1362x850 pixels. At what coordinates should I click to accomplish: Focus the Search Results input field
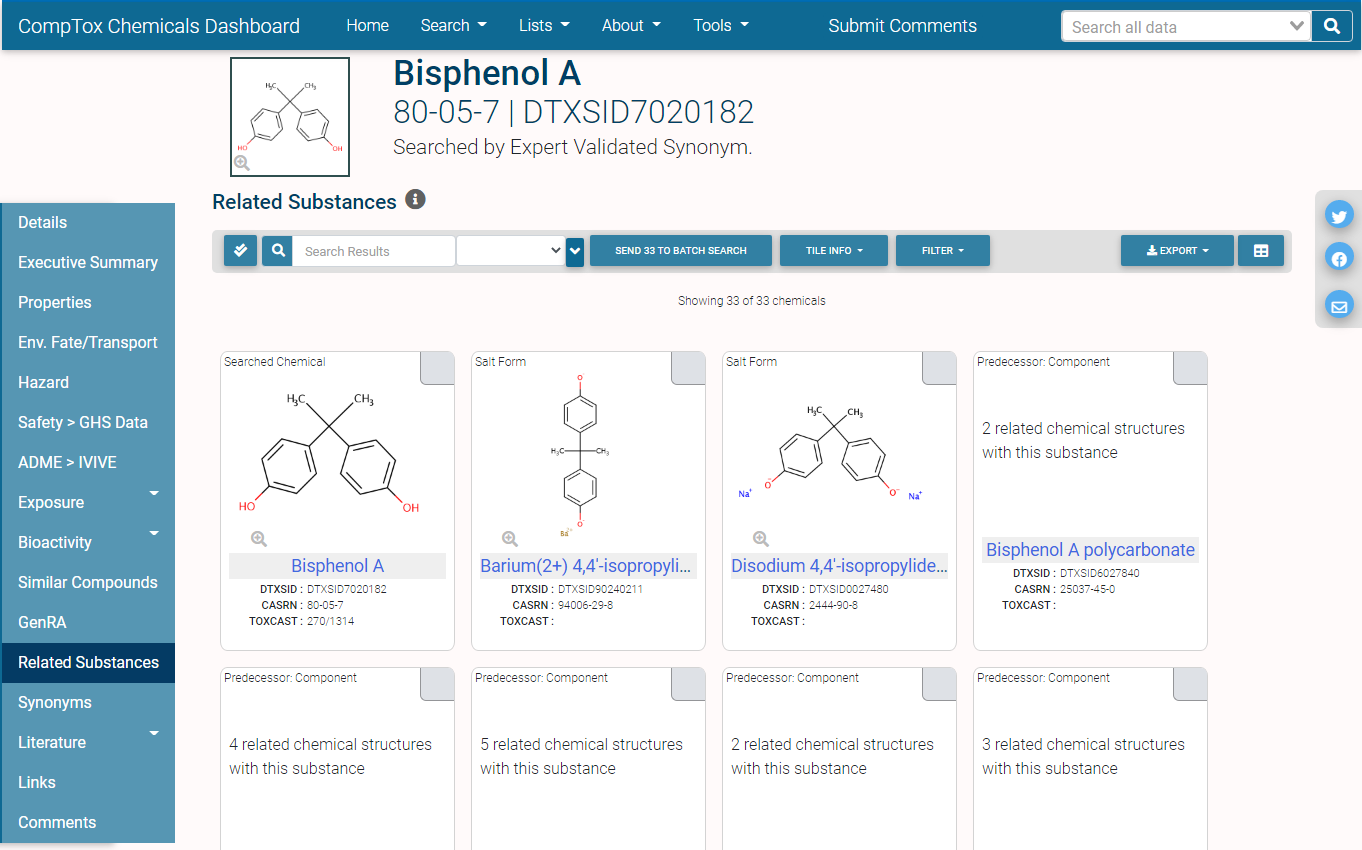[x=373, y=251]
